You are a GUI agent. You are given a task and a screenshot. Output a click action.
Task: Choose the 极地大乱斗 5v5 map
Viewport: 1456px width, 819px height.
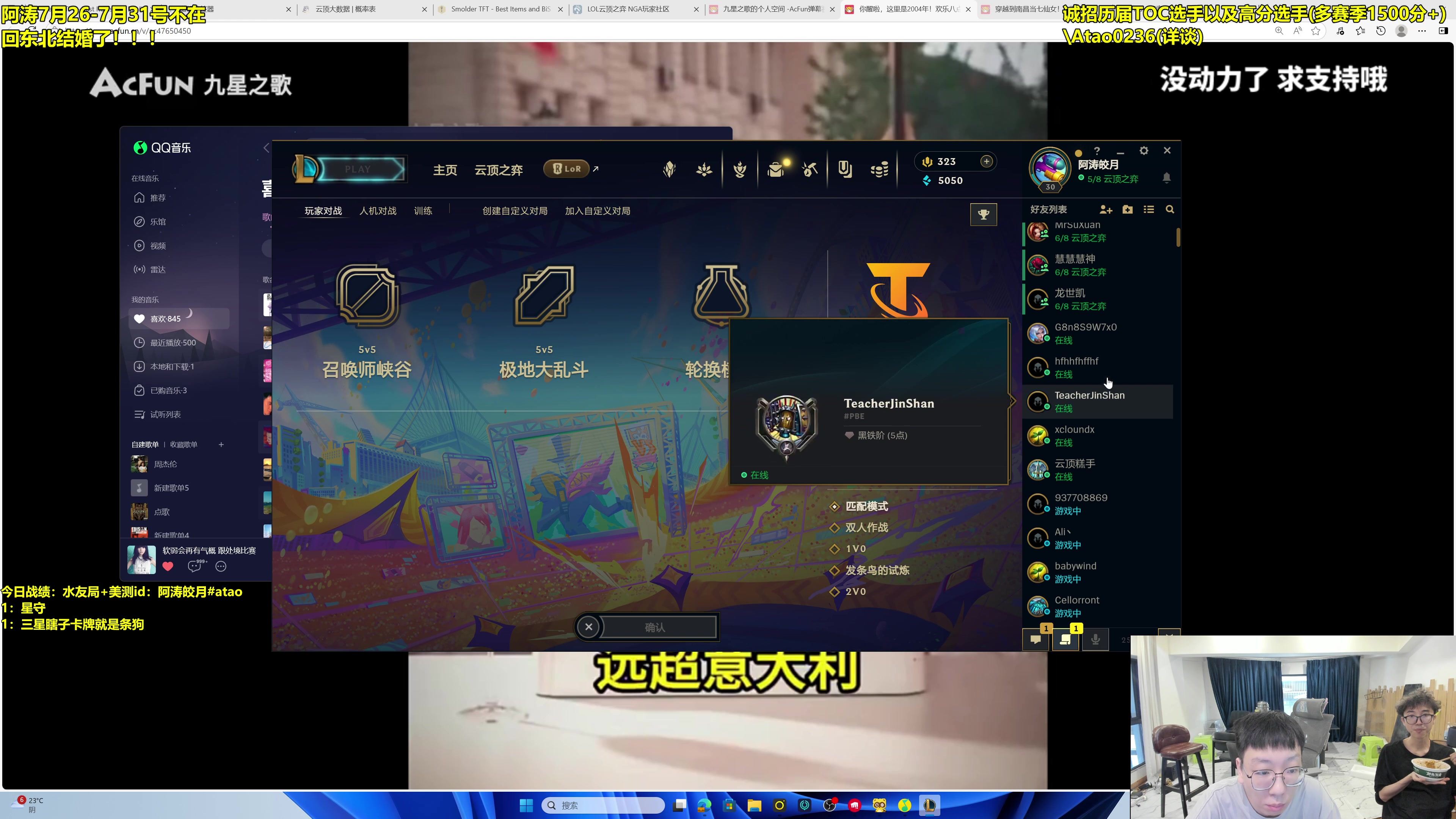tap(544, 322)
